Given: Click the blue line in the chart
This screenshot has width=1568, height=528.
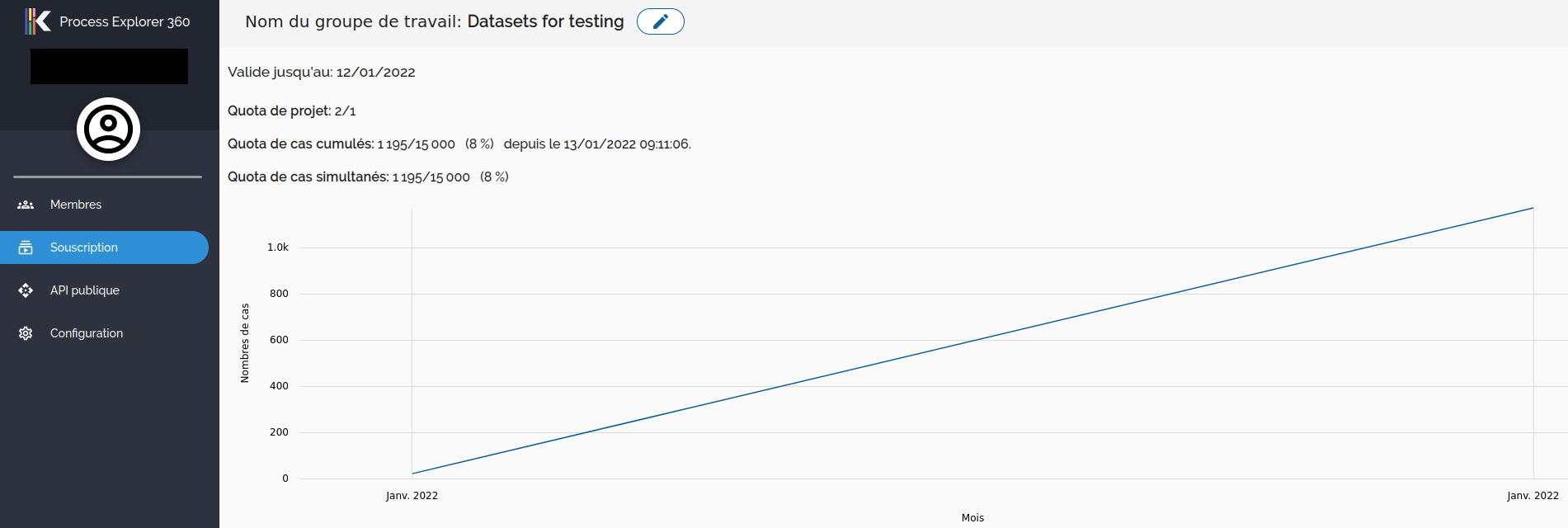Looking at the screenshot, I should 972,341.
